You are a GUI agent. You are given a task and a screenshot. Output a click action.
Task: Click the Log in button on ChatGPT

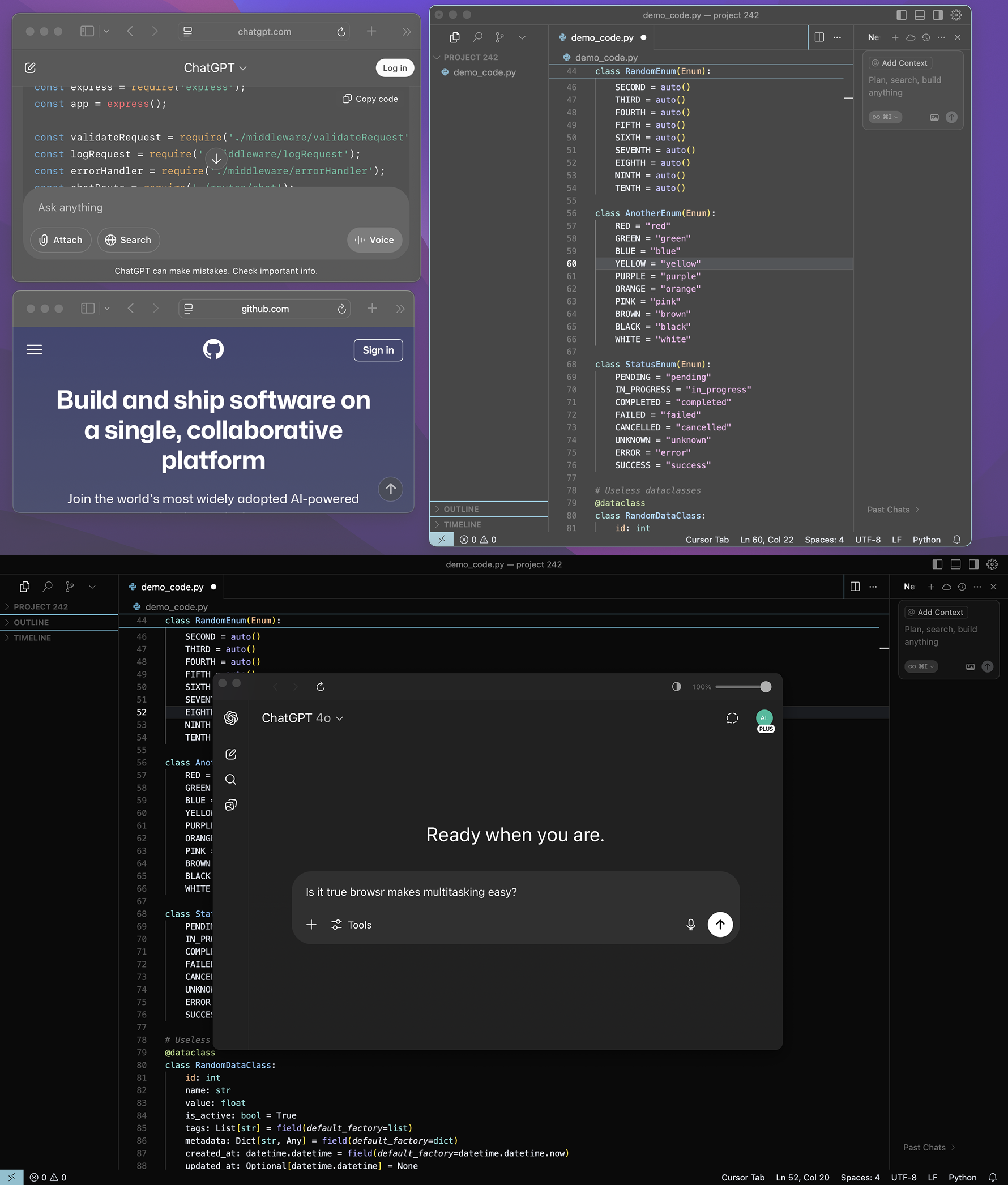pos(394,68)
